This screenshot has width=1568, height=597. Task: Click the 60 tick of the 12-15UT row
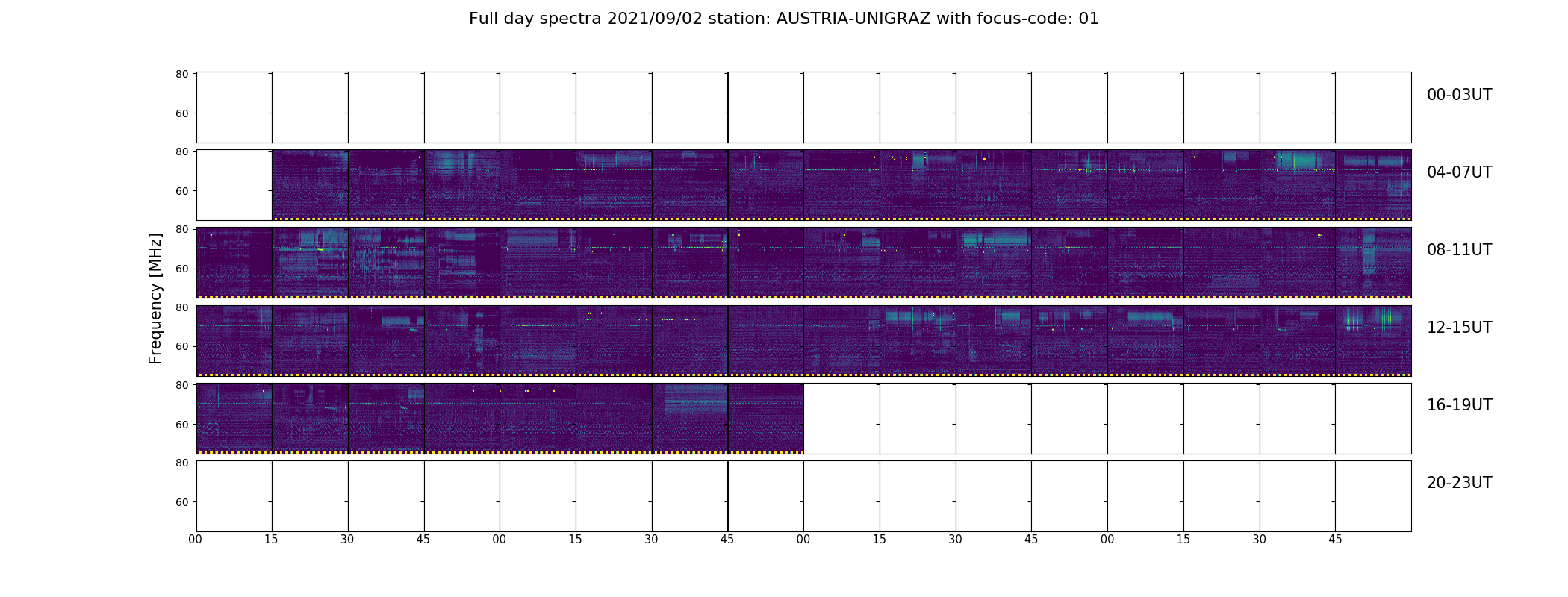click(x=181, y=346)
